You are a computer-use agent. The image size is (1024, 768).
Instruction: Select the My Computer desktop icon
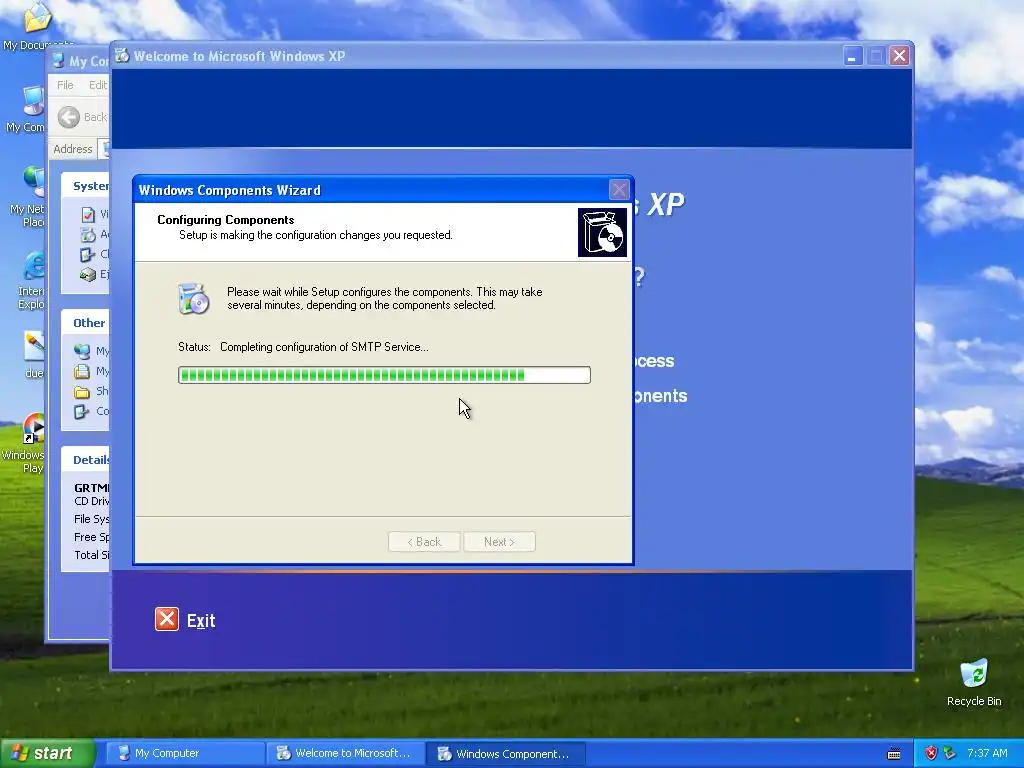pos(33,103)
